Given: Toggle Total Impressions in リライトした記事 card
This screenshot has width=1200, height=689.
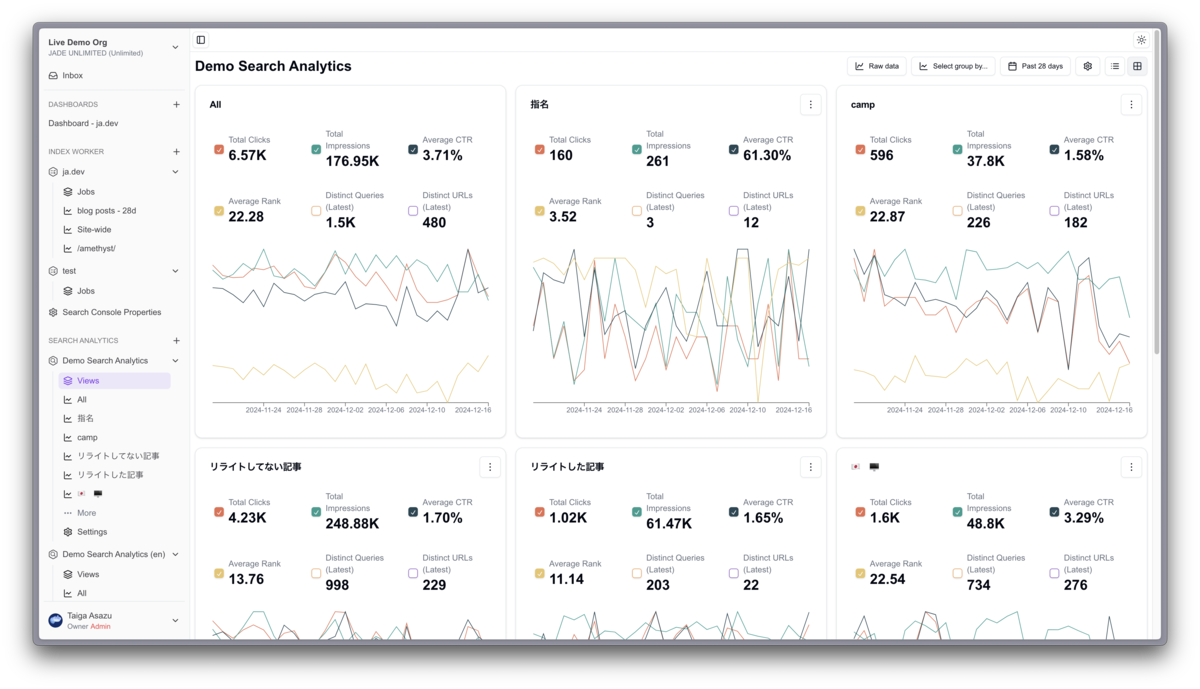Looking at the screenshot, I should [x=637, y=512].
